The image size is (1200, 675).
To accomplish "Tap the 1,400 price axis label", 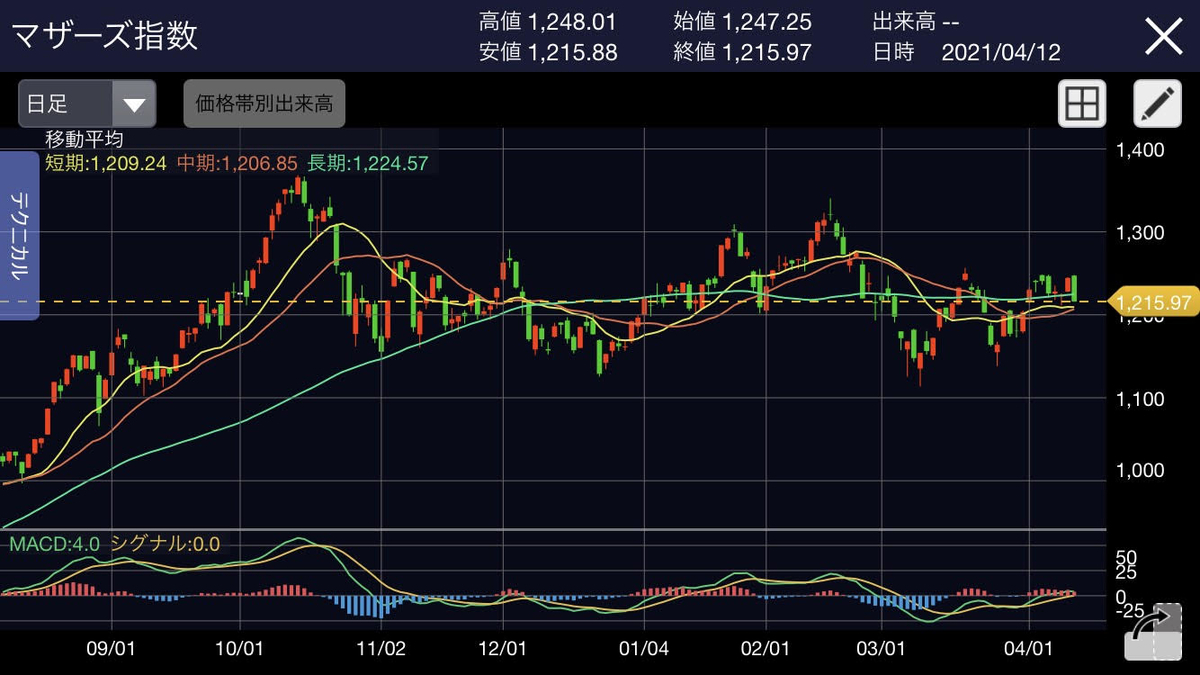I will click(1139, 150).
